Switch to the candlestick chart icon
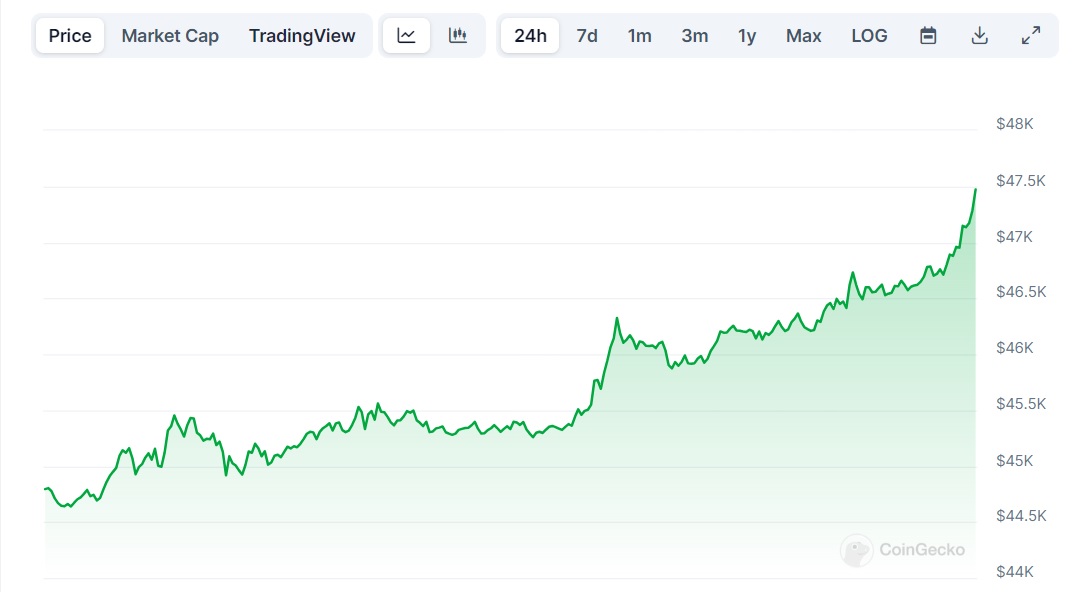 click(x=458, y=35)
